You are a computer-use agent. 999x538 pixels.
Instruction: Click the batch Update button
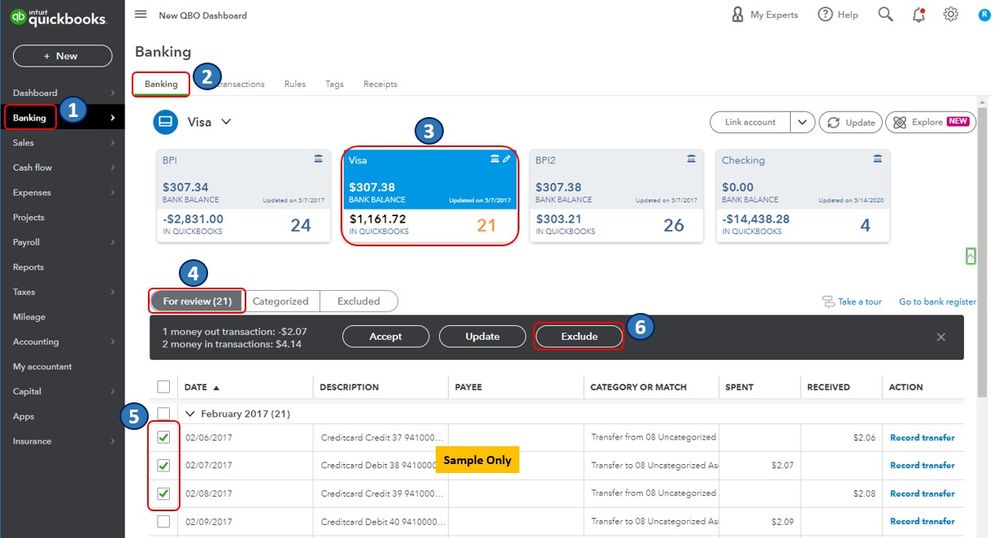tap(482, 337)
